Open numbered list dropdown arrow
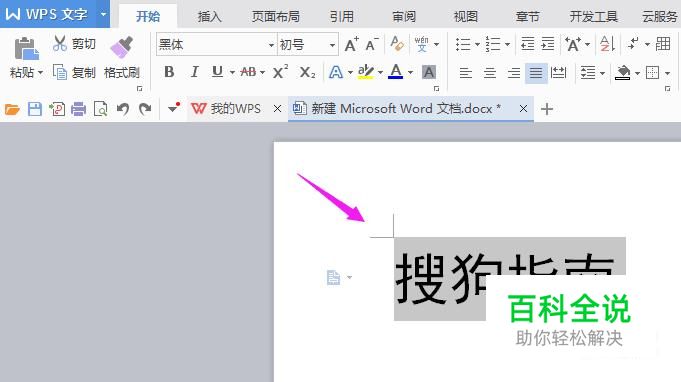Viewport: 681px width, 382px height. pyautogui.click(x=507, y=44)
